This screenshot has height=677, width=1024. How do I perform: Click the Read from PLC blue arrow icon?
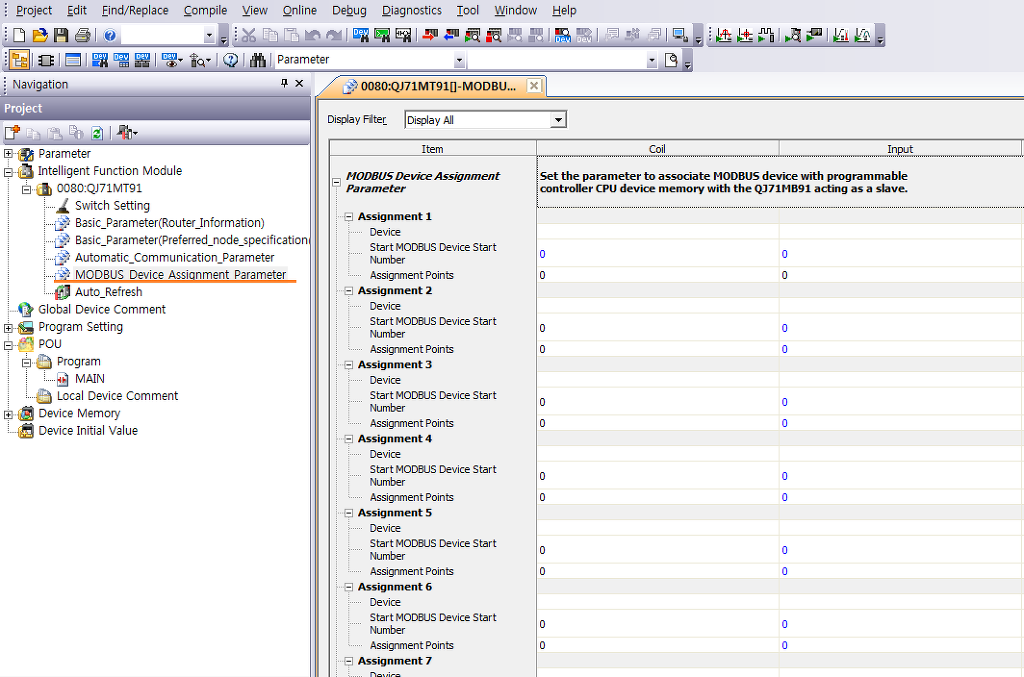[x=451, y=35]
